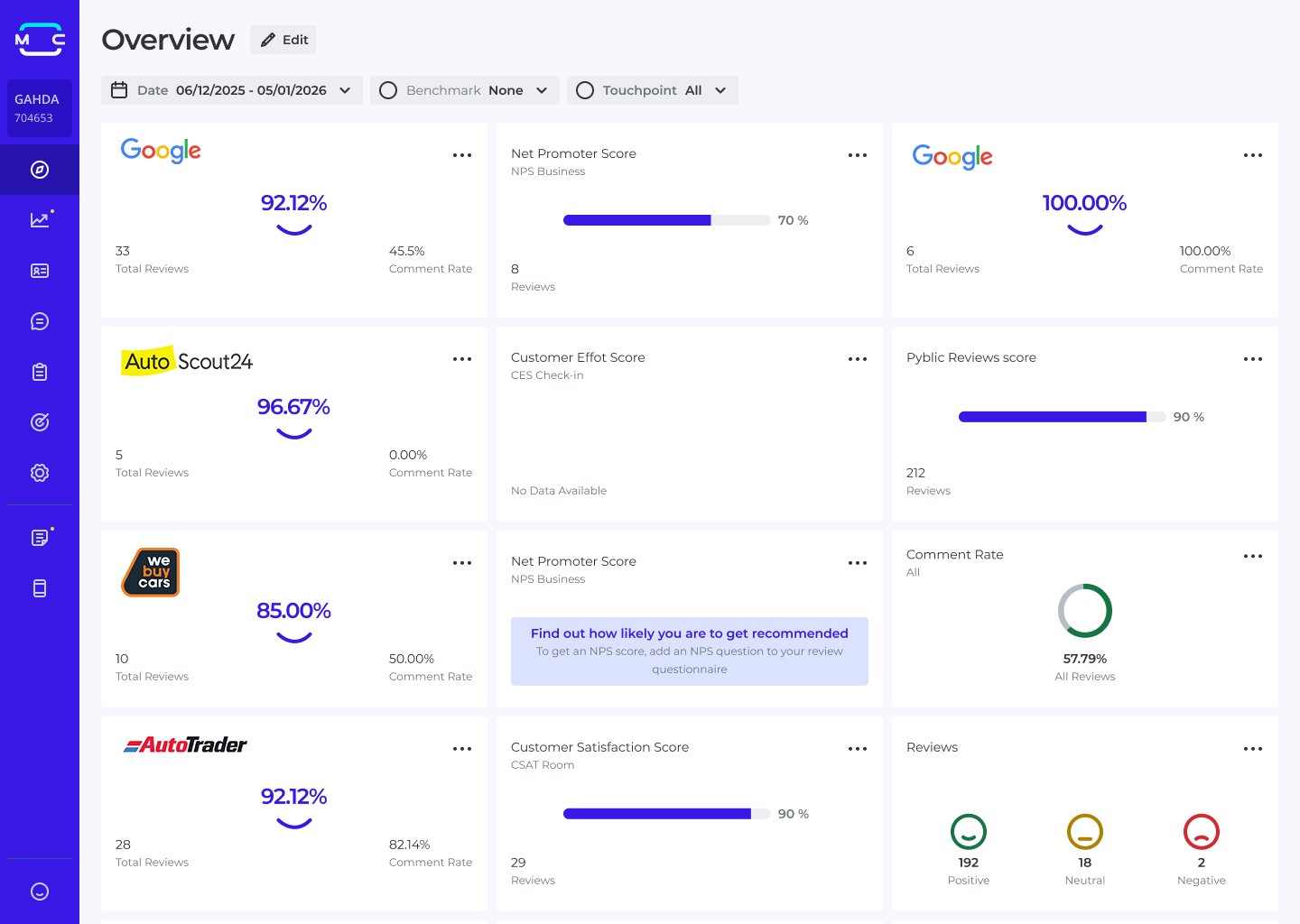Expand the Touchpoint All dropdown arrow

(720, 90)
